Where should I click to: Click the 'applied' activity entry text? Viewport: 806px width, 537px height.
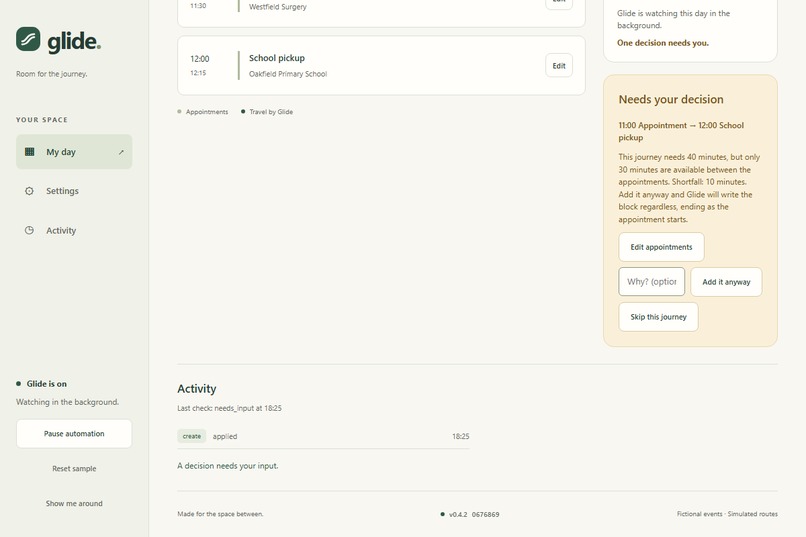tap(225, 436)
